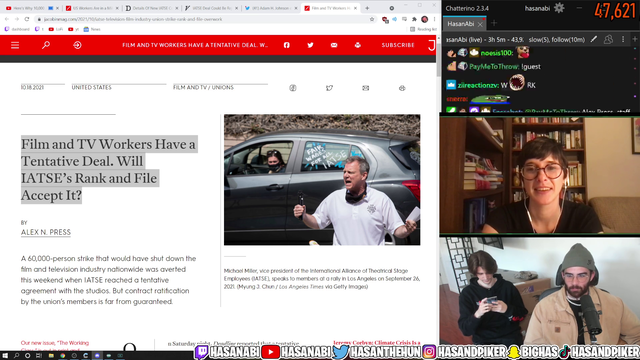Screen dimensions: 640x360
Task: Open Chatterino settings gear
Action: tap(559, 8)
